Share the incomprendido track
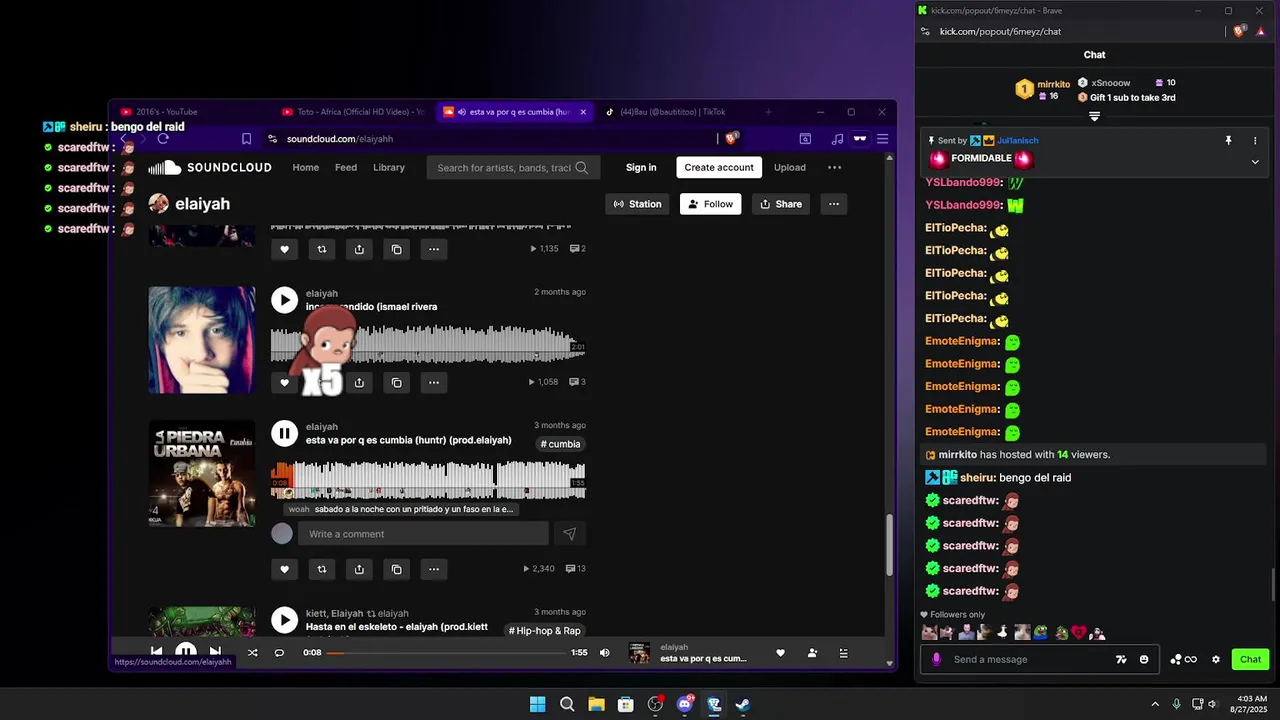The height and width of the screenshot is (720, 1280). (359, 382)
